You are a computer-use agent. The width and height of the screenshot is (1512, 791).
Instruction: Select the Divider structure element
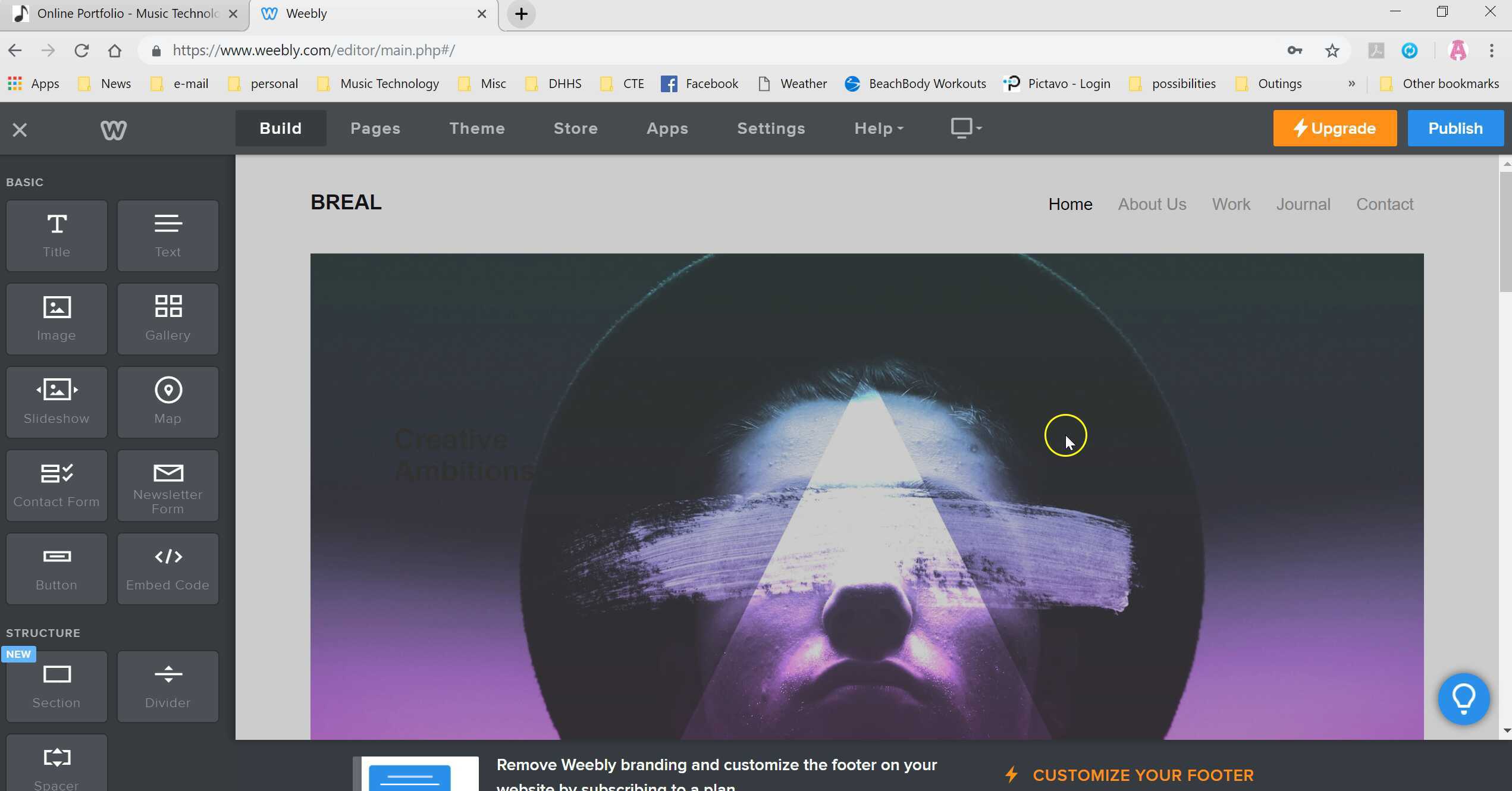tap(168, 686)
